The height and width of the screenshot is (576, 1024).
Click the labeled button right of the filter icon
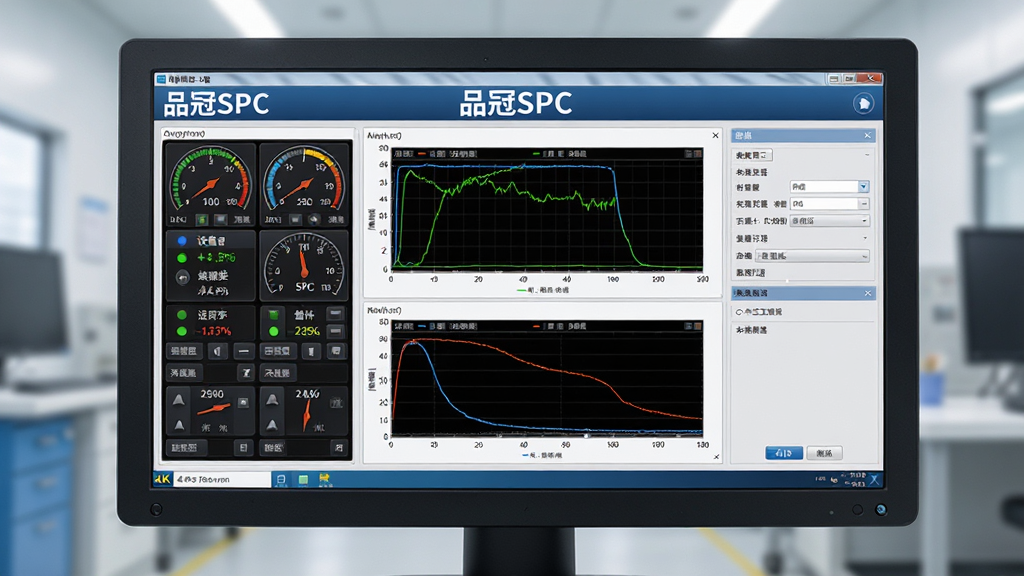[x=278, y=373]
